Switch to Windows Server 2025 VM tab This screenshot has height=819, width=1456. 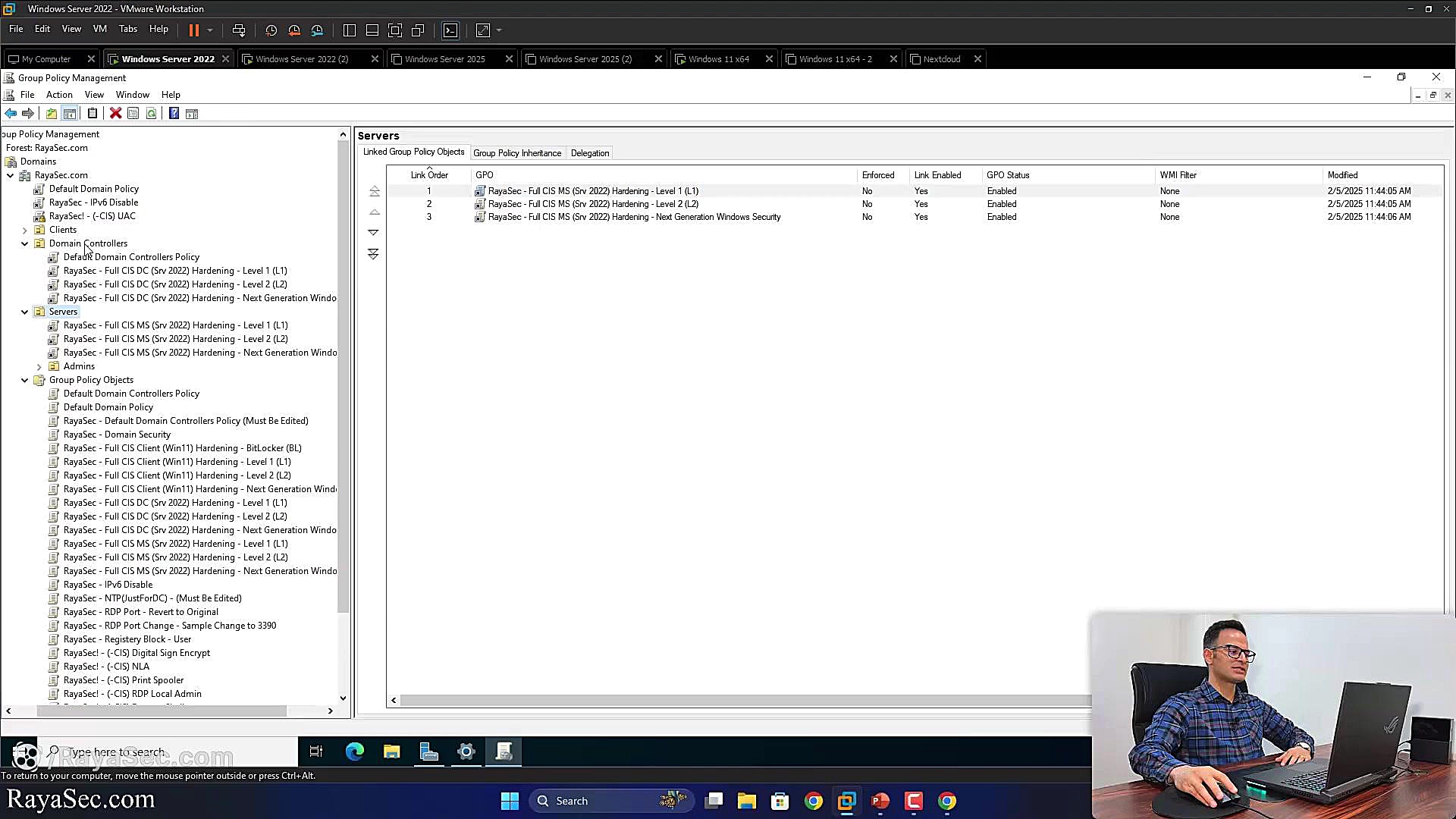444,59
